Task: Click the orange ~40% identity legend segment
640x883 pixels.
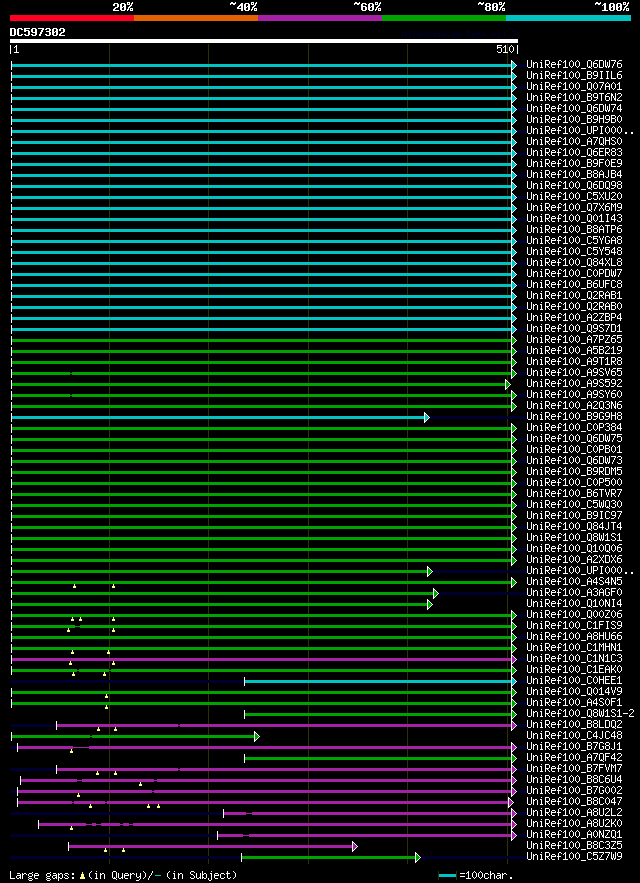Action: (196, 18)
